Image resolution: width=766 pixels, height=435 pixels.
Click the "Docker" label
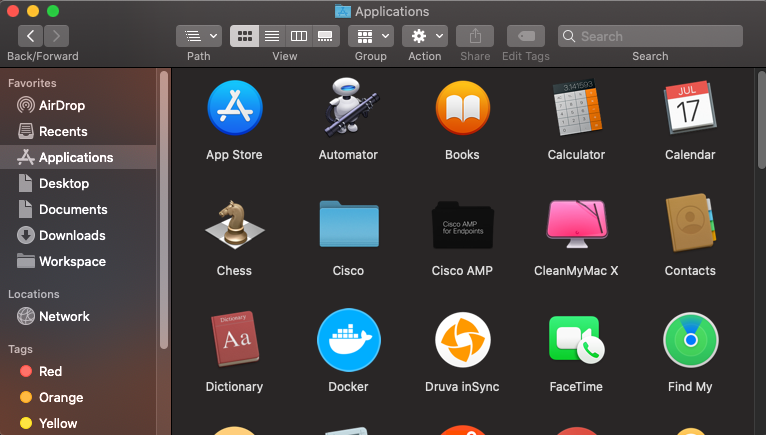(x=348, y=387)
